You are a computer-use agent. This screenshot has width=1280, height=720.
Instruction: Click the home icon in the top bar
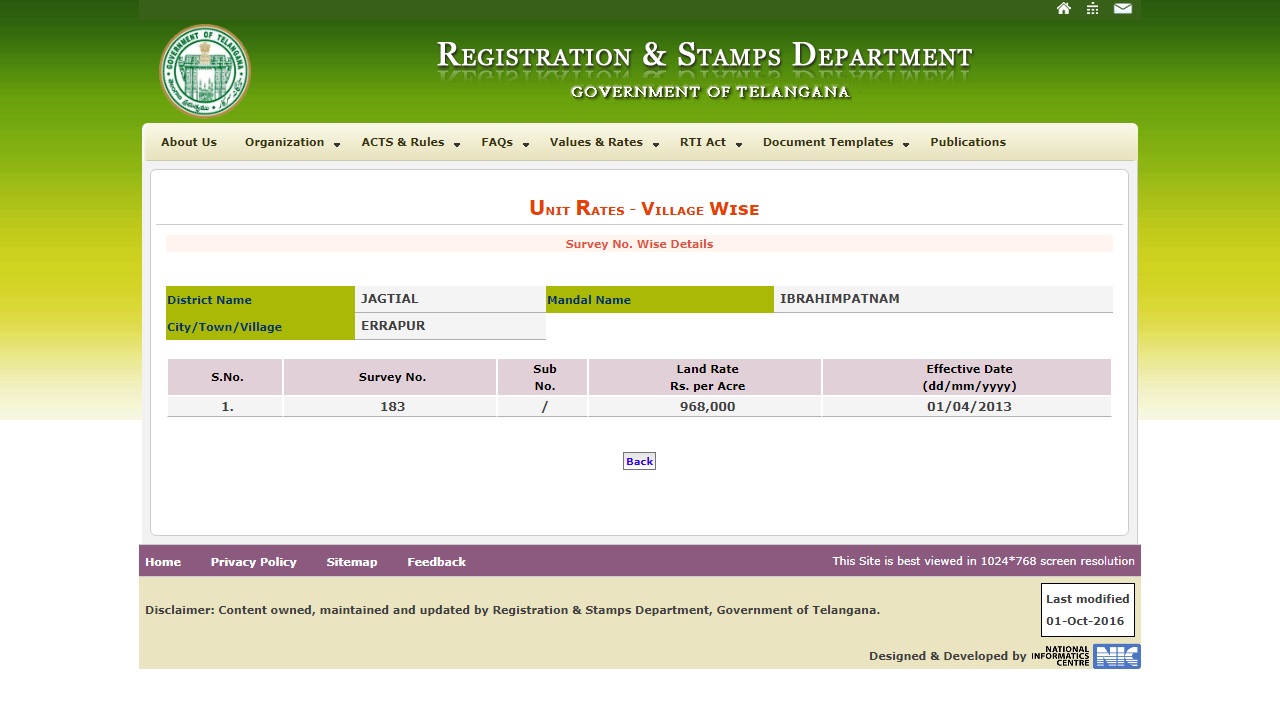pos(1063,9)
